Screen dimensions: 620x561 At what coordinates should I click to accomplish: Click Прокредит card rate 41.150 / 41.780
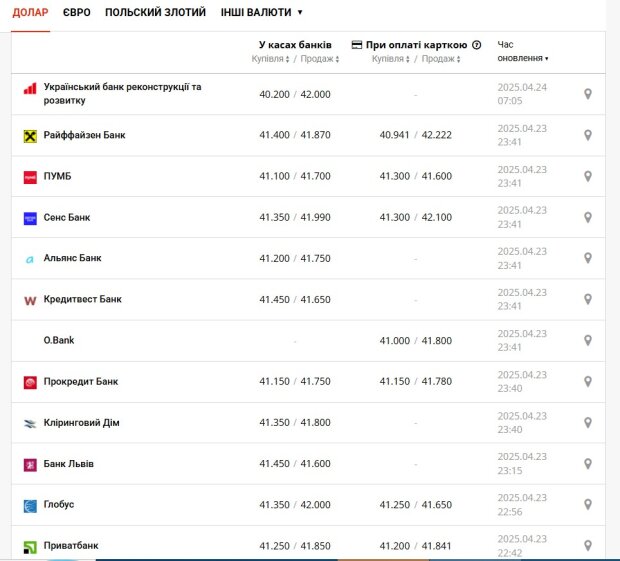coord(416,382)
